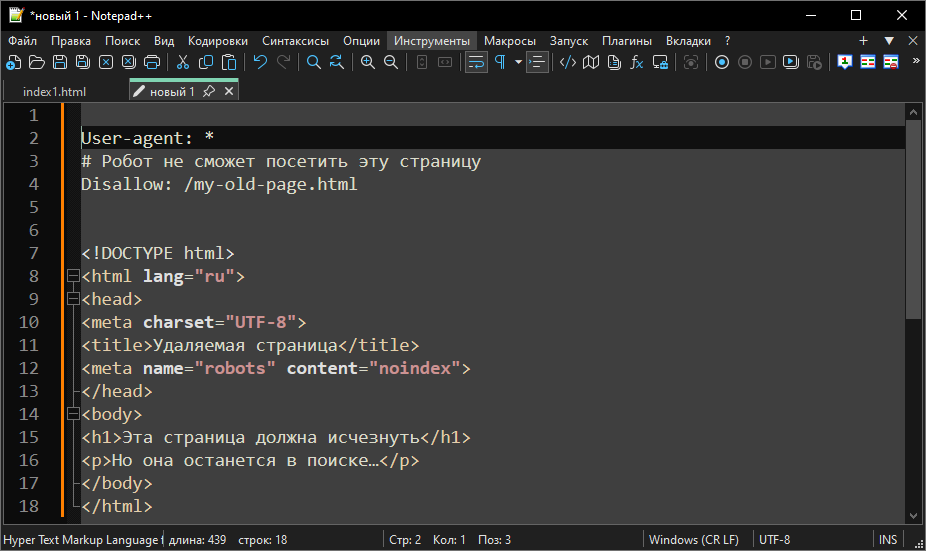
Task: Open Find with the magnifier icon
Action: click(313, 62)
